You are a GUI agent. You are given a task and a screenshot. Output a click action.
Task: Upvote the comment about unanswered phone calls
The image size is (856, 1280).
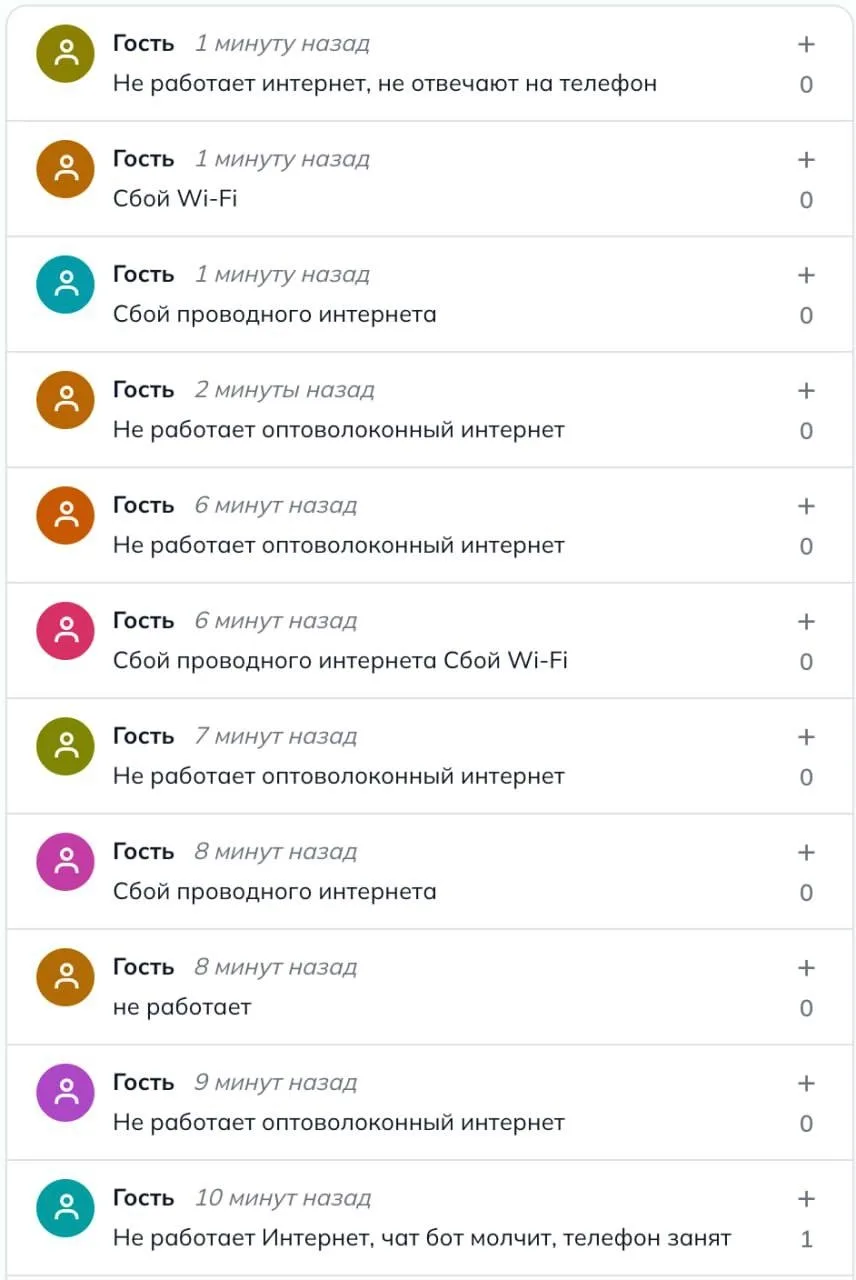806,44
